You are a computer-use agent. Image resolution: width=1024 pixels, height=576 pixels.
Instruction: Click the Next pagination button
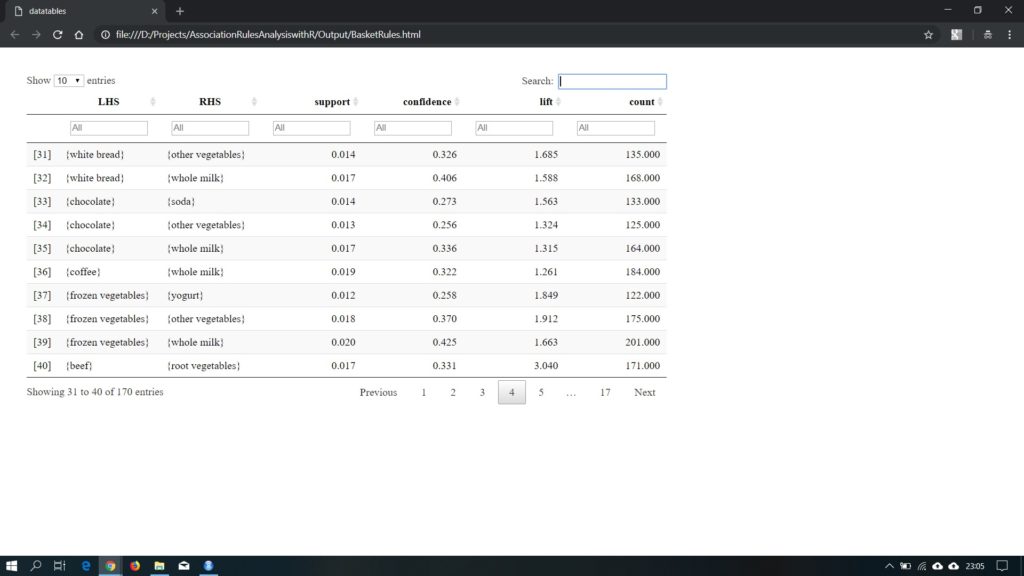coord(645,392)
